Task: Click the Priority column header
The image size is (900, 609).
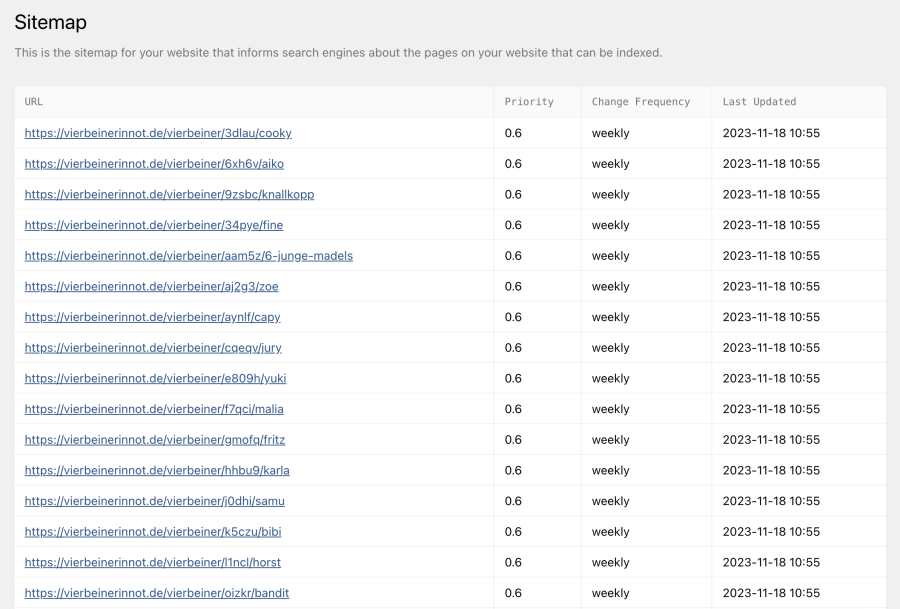Action: (528, 102)
